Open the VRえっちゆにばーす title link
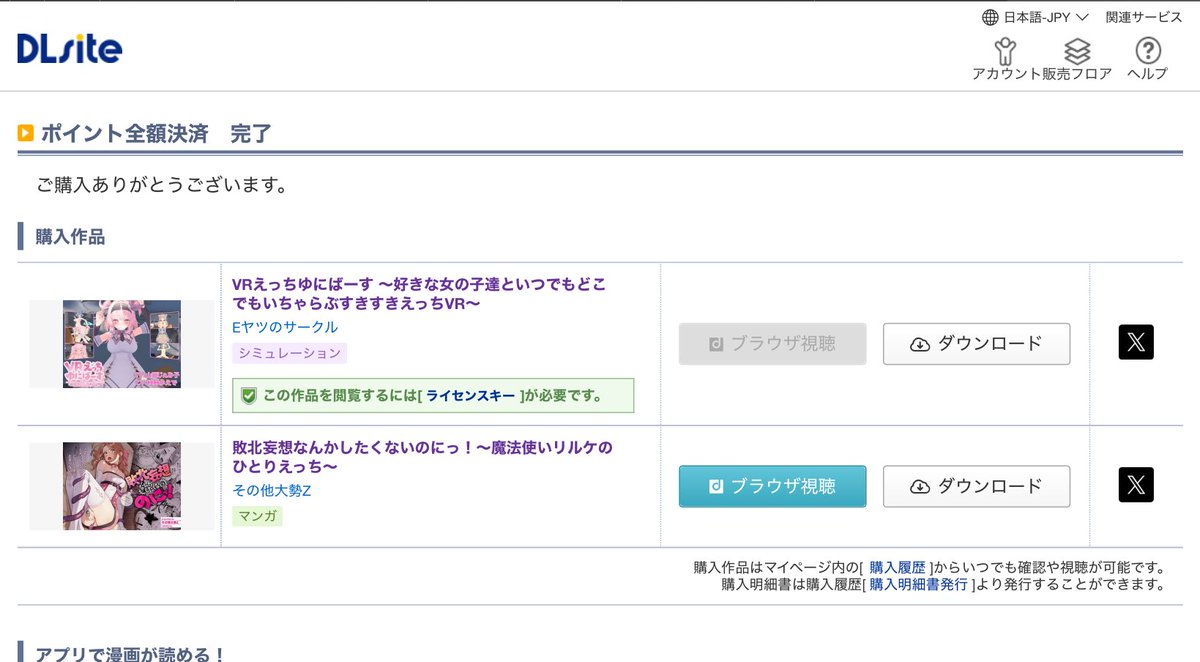 [x=419, y=293]
